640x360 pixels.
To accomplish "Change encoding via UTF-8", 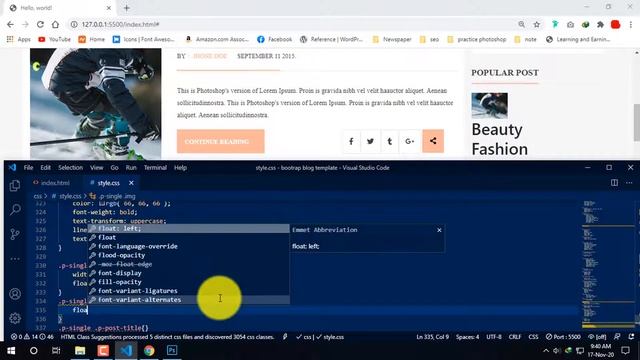I will [x=494, y=337].
